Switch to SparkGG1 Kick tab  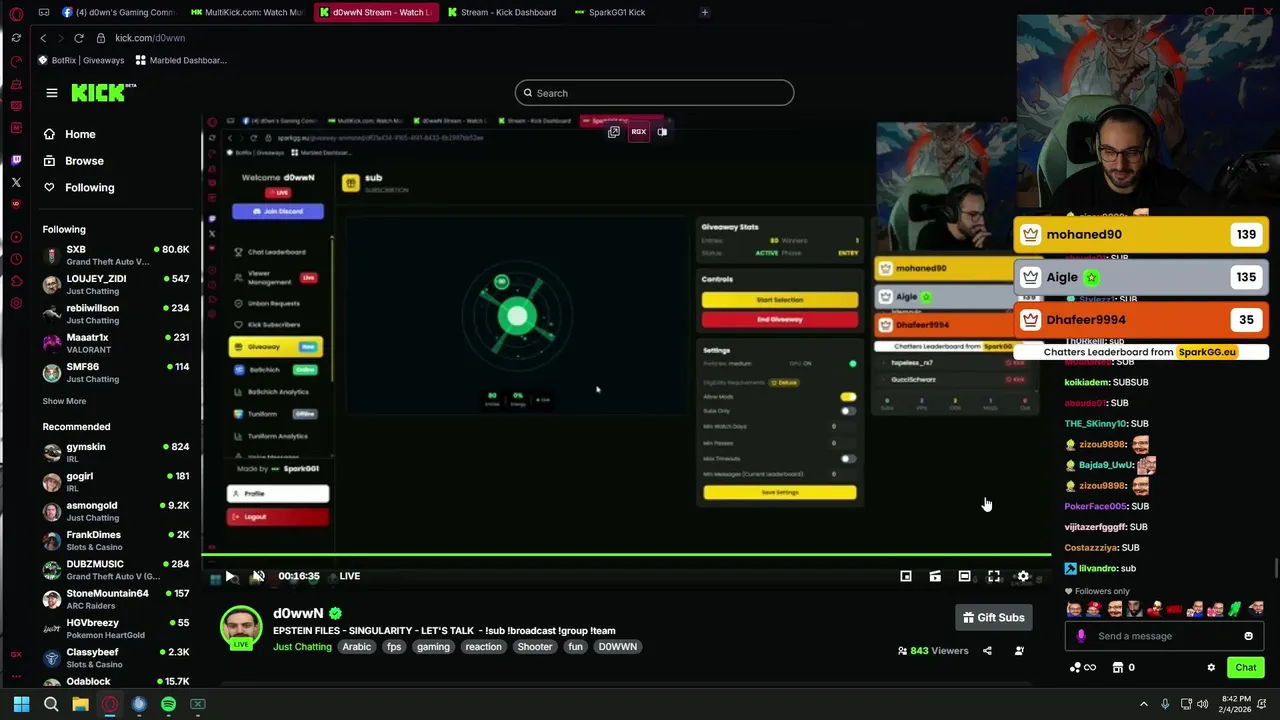610,12
